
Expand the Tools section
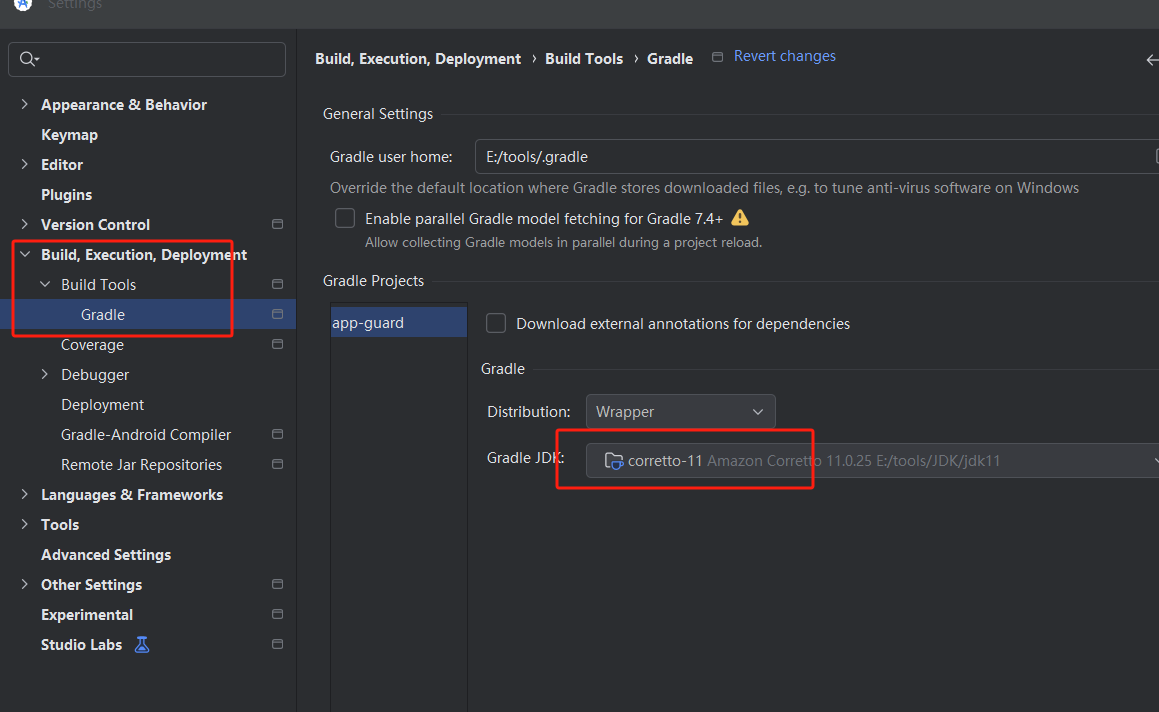click(x=24, y=524)
